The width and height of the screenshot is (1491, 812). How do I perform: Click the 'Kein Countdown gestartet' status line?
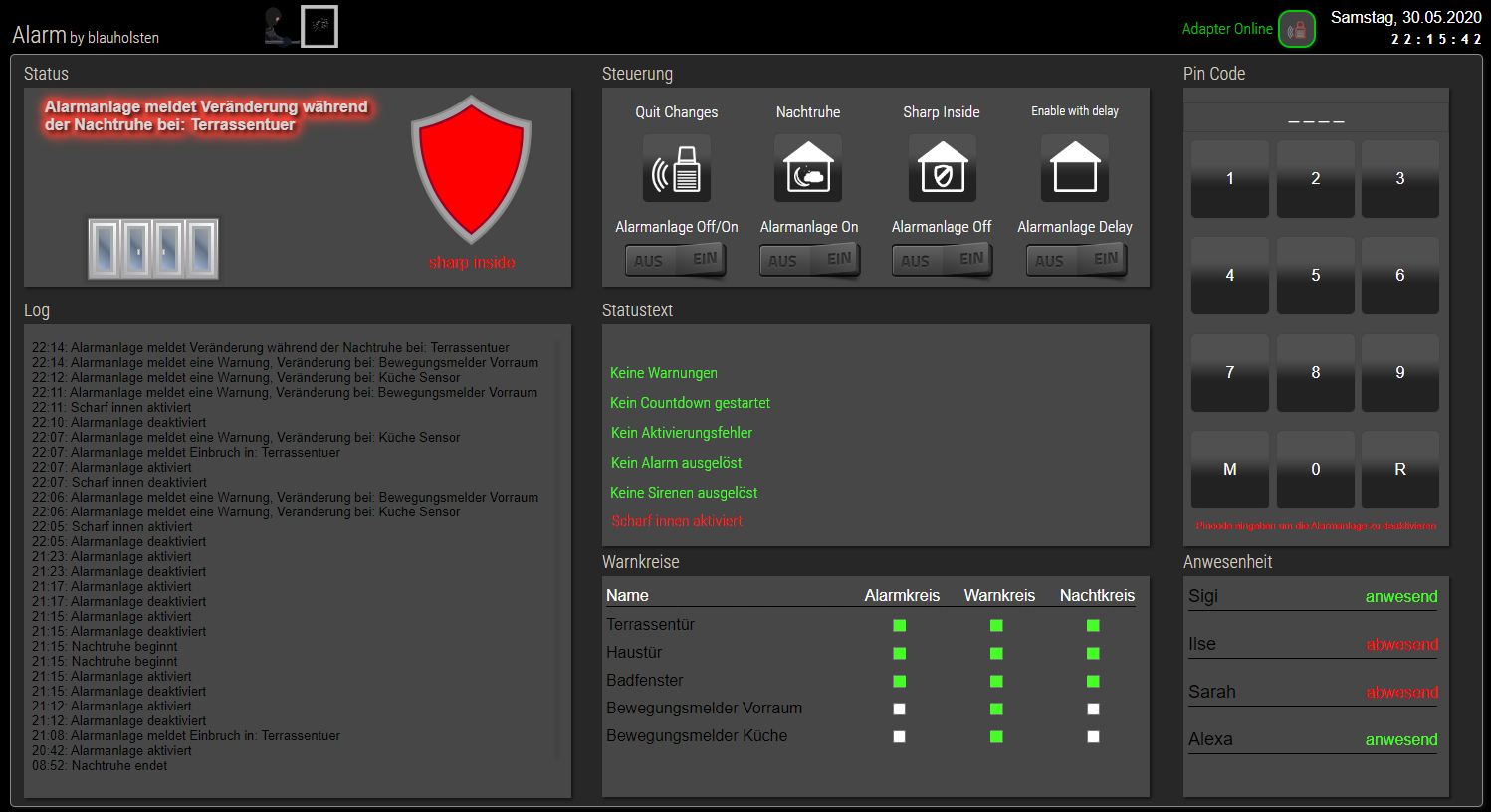coord(691,403)
